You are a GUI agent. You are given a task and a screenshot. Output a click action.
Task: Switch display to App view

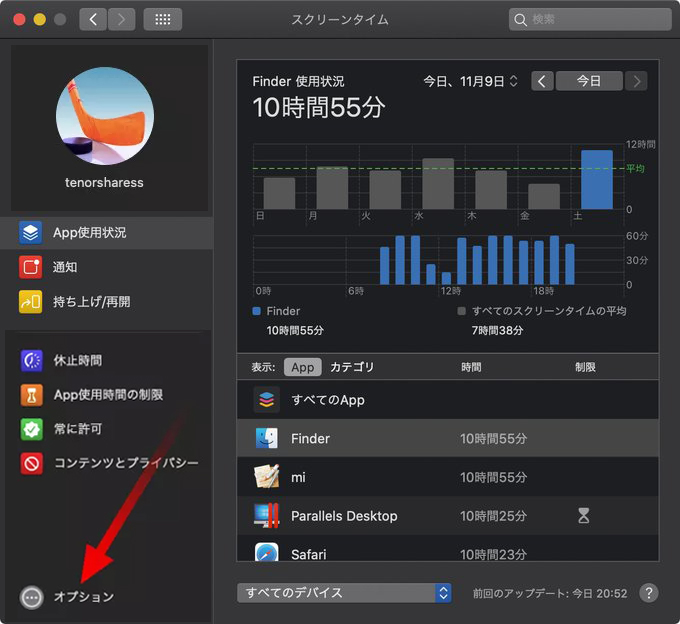pyautogui.click(x=302, y=367)
